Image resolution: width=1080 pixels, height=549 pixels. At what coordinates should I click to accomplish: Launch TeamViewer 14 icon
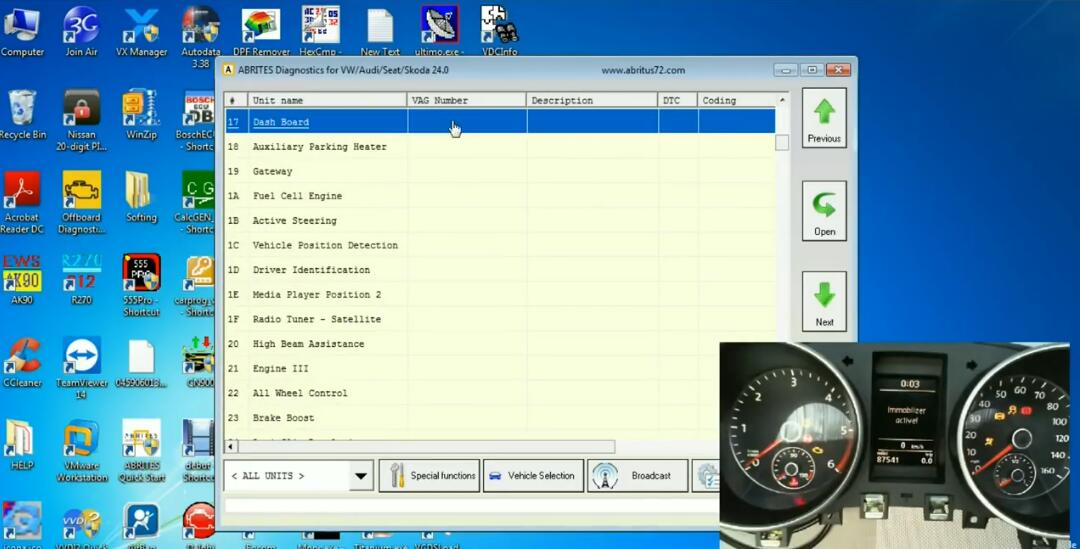point(81,366)
